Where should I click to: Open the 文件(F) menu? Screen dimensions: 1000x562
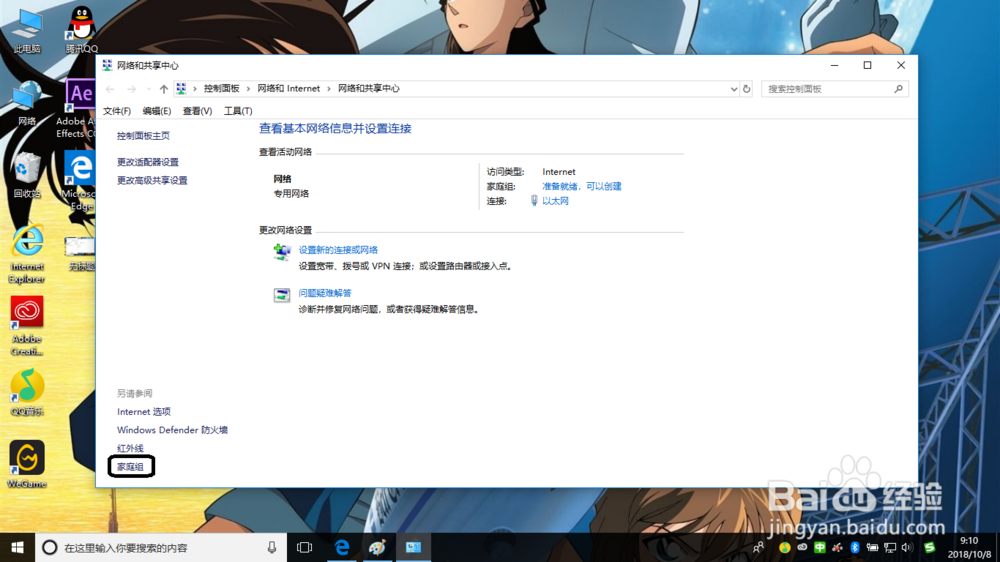click(x=117, y=111)
